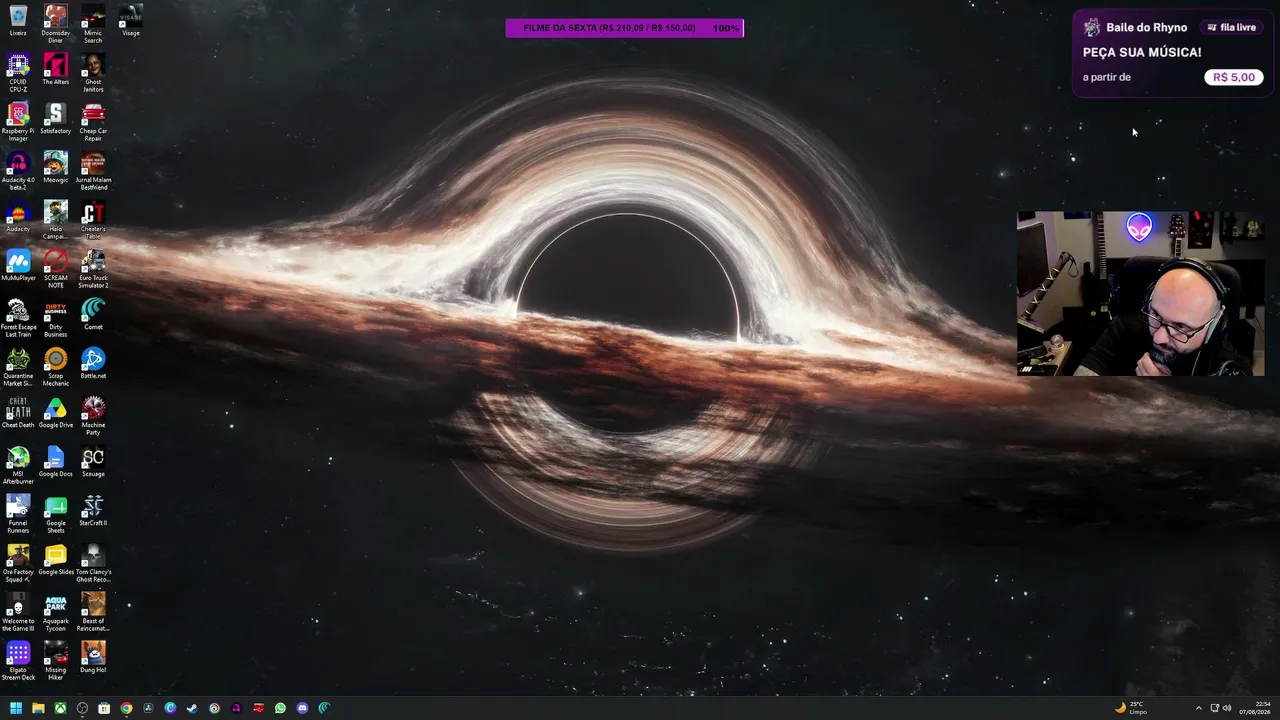This screenshot has height=720, width=1280.
Task: Click the Euro Truck Simulator 2 icon
Action: point(93,269)
